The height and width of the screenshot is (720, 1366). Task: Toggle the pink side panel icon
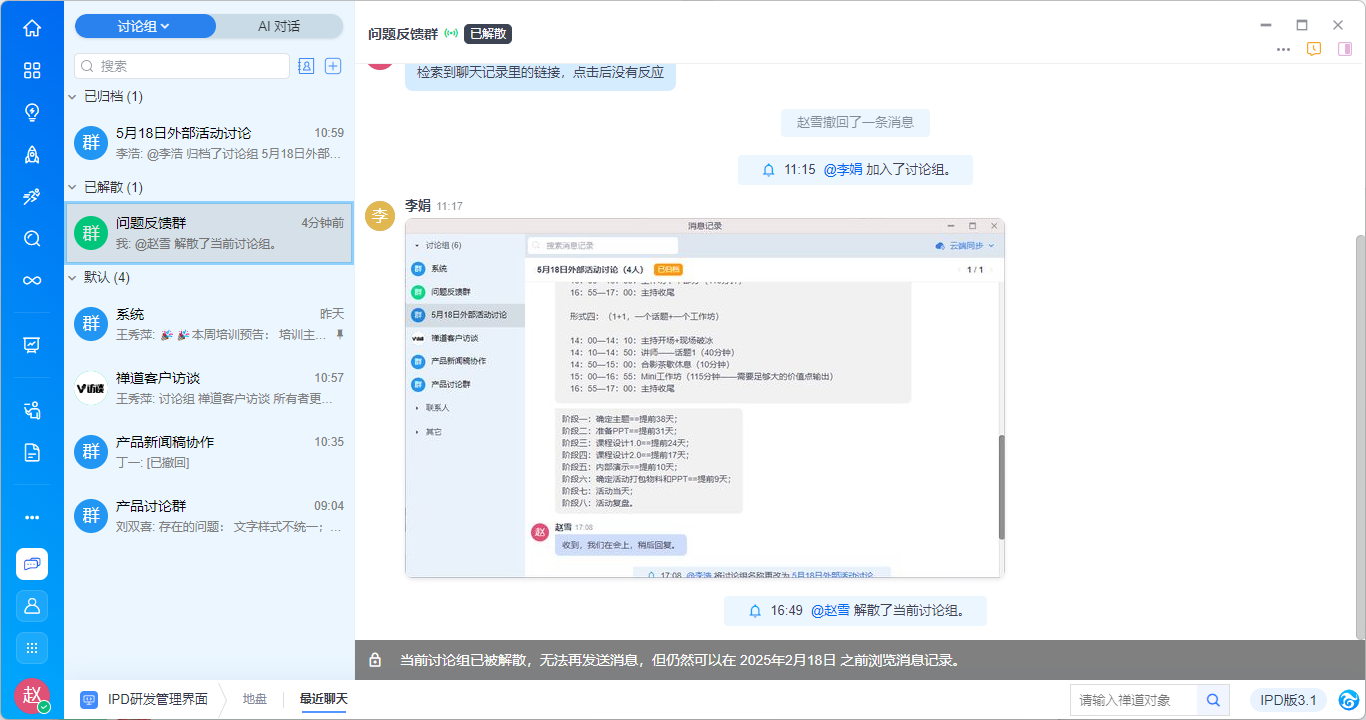[1345, 50]
